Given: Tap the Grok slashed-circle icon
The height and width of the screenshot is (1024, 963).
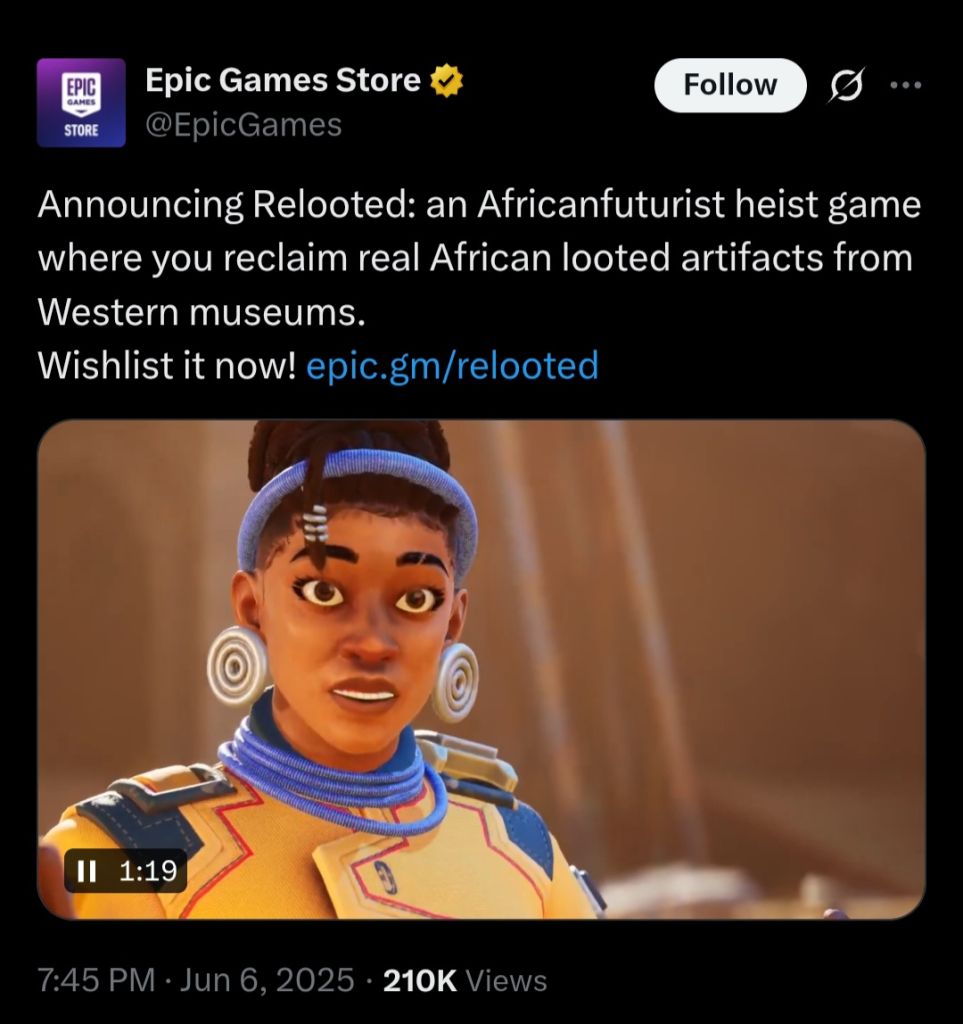Looking at the screenshot, I should pyautogui.click(x=847, y=85).
